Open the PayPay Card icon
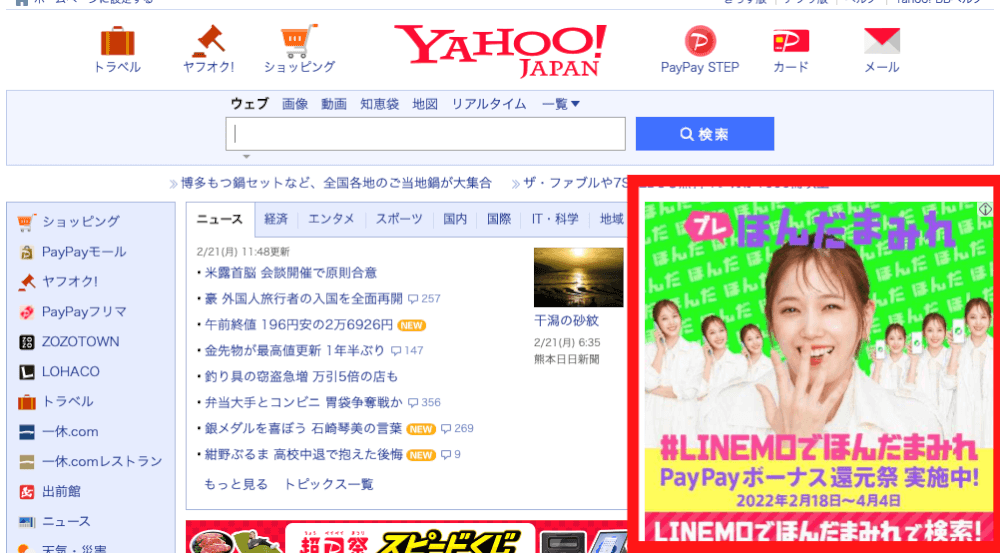 click(790, 42)
